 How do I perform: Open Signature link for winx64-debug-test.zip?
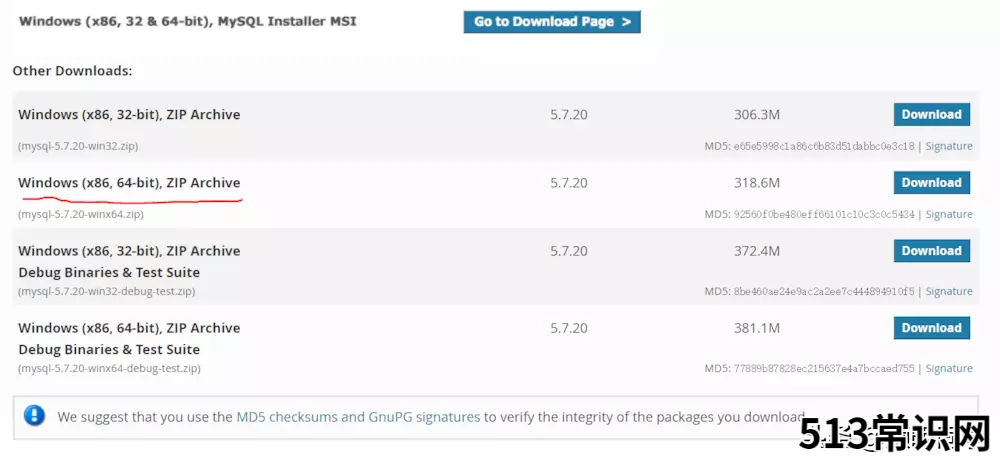click(x=949, y=368)
